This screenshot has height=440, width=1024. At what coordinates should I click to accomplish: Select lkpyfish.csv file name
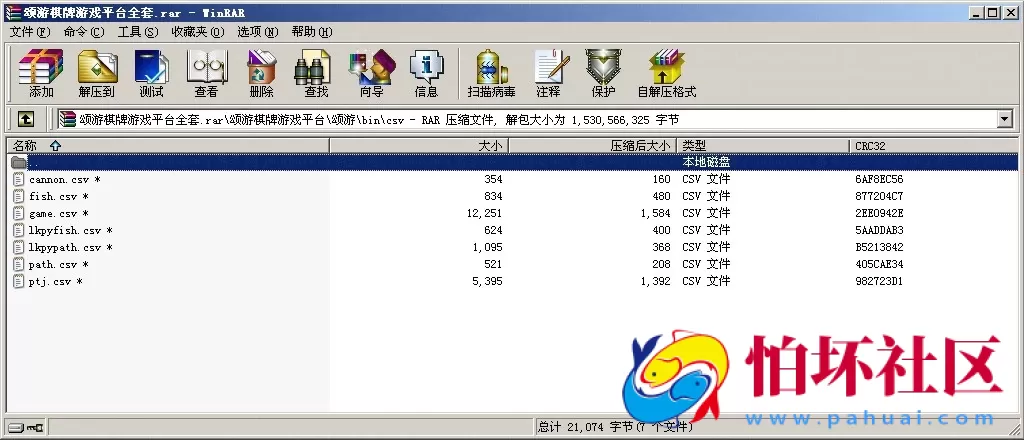click(71, 230)
